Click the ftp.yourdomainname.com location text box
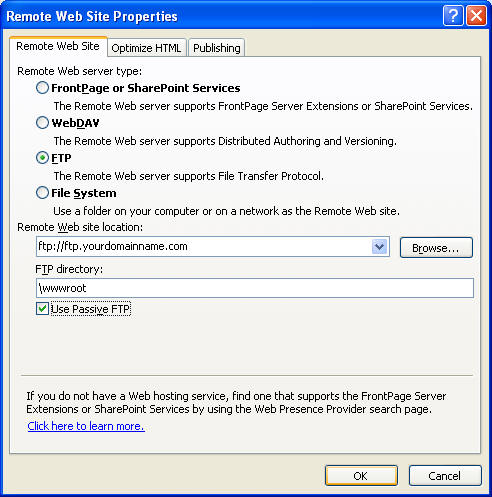The width and height of the screenshot is (492, 497). 203,247
